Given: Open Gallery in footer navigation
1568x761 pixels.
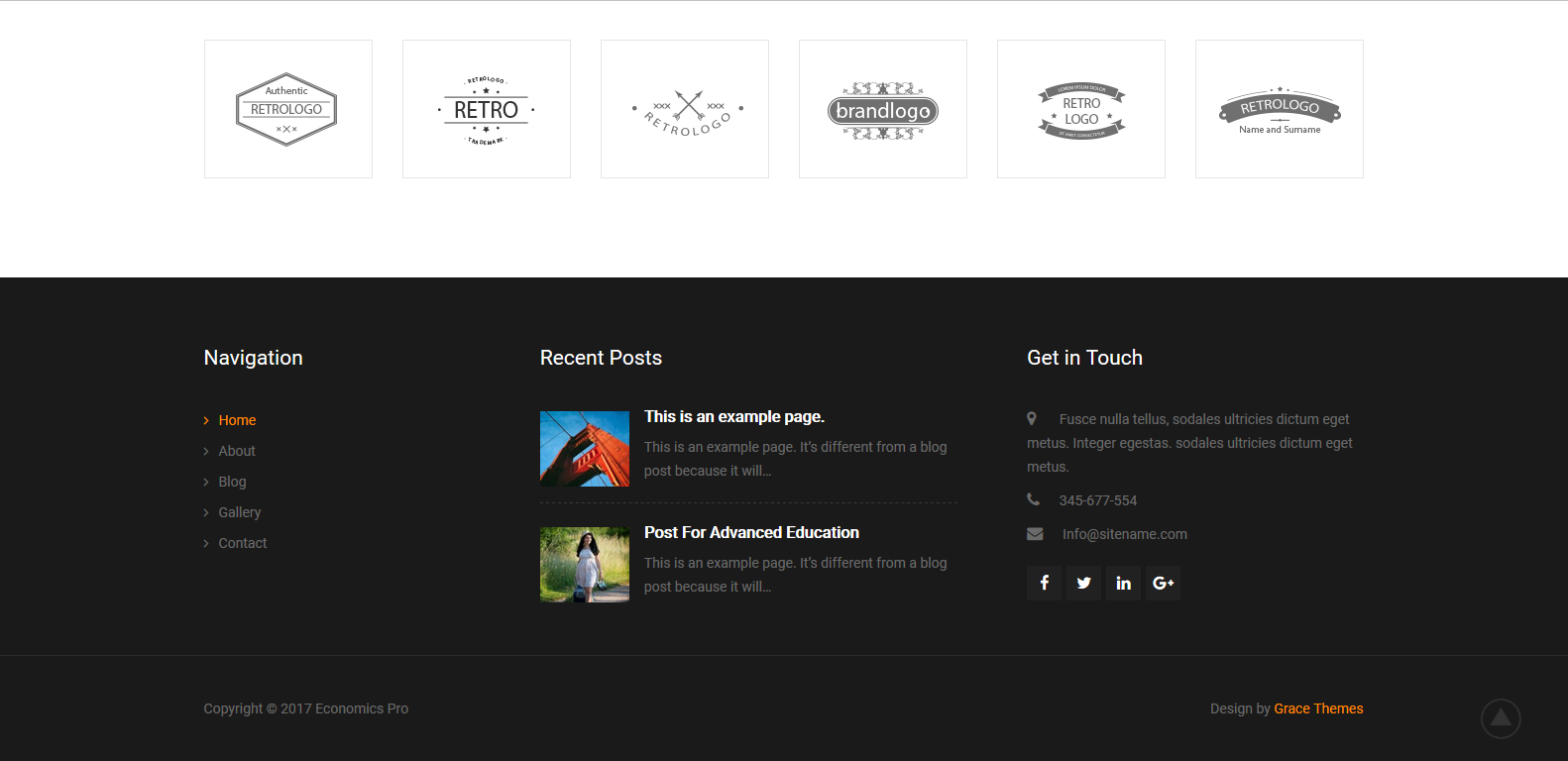Looking at the screenshot, I should click(x=240, y=512).
